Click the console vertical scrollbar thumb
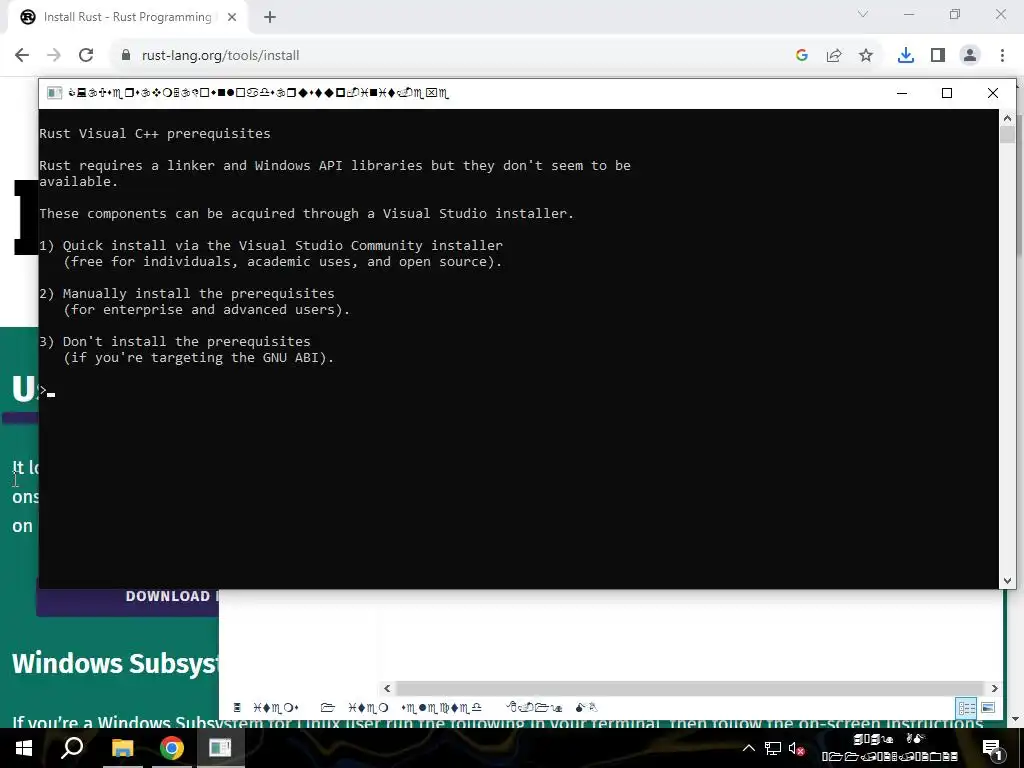This screenshot has width=1024, height=768. [x=1007, y=135]
